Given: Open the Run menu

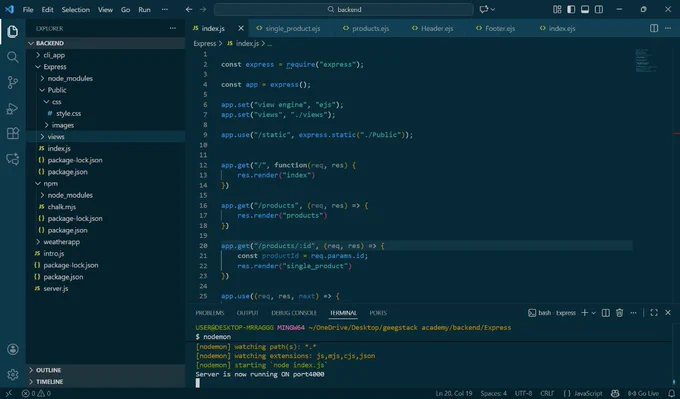Looking at the screenshot, I should [144, 10].
